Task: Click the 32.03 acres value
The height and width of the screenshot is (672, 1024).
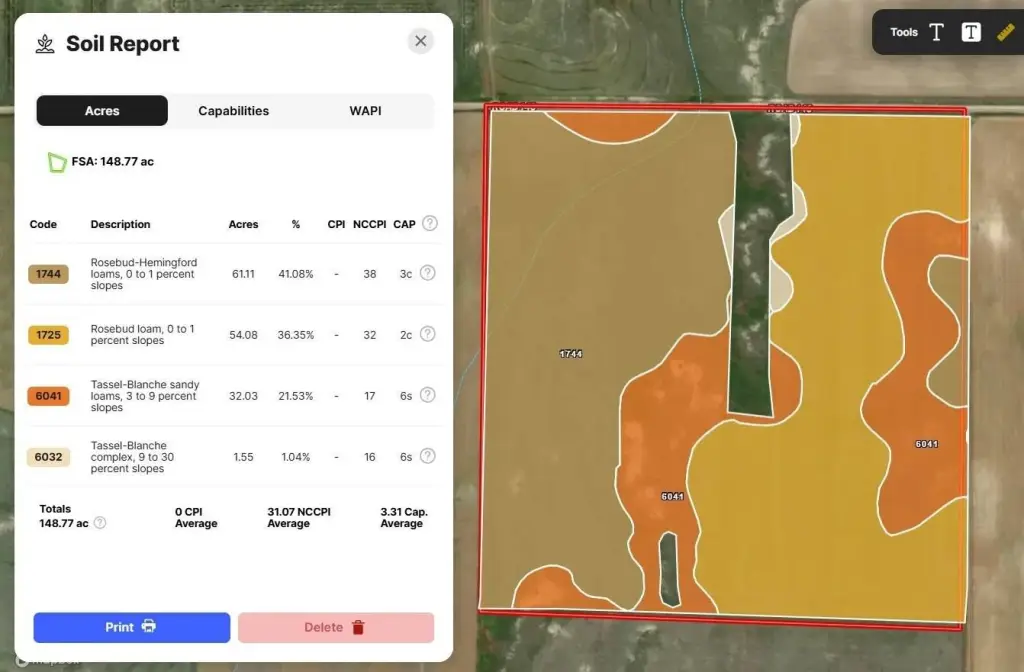Action: [x=244, y=396]
